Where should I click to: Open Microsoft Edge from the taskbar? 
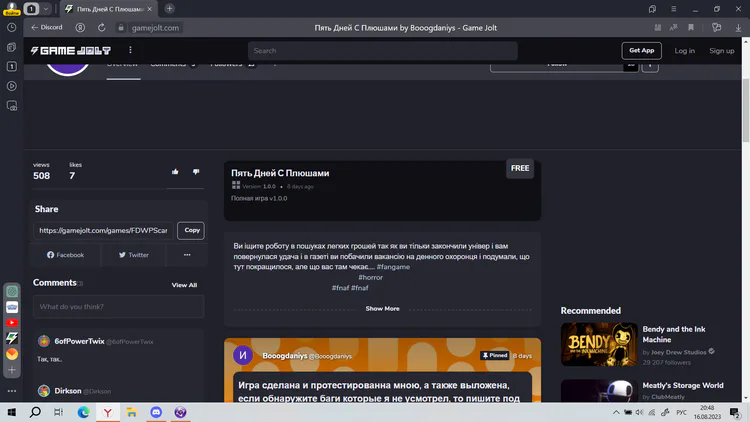click(83, 412)
